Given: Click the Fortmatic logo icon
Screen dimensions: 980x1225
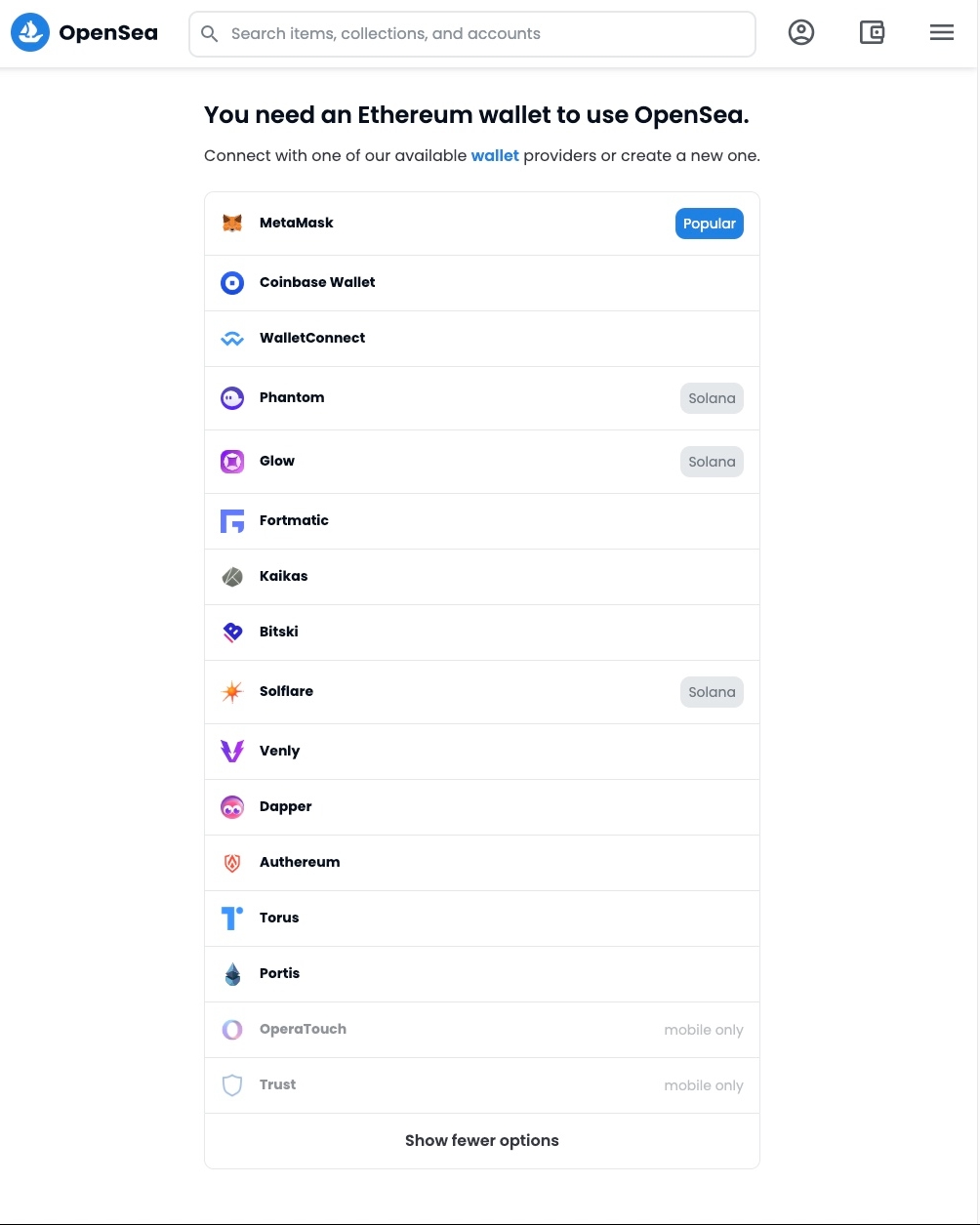Looking at the screenshot, I should [x=232, y=521].
